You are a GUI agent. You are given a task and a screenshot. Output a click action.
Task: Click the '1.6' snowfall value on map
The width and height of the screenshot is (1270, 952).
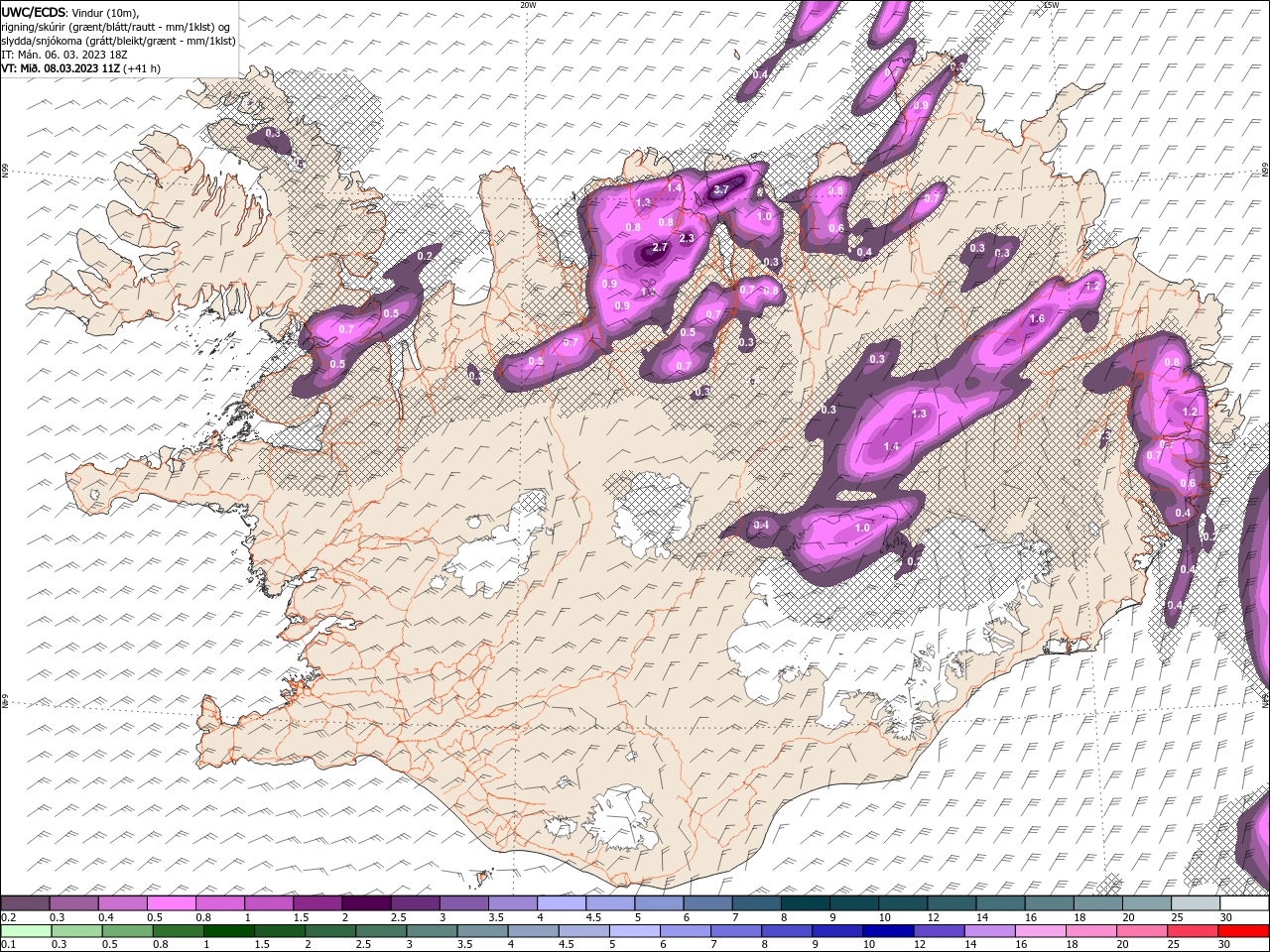click(x=1037, y=319)
